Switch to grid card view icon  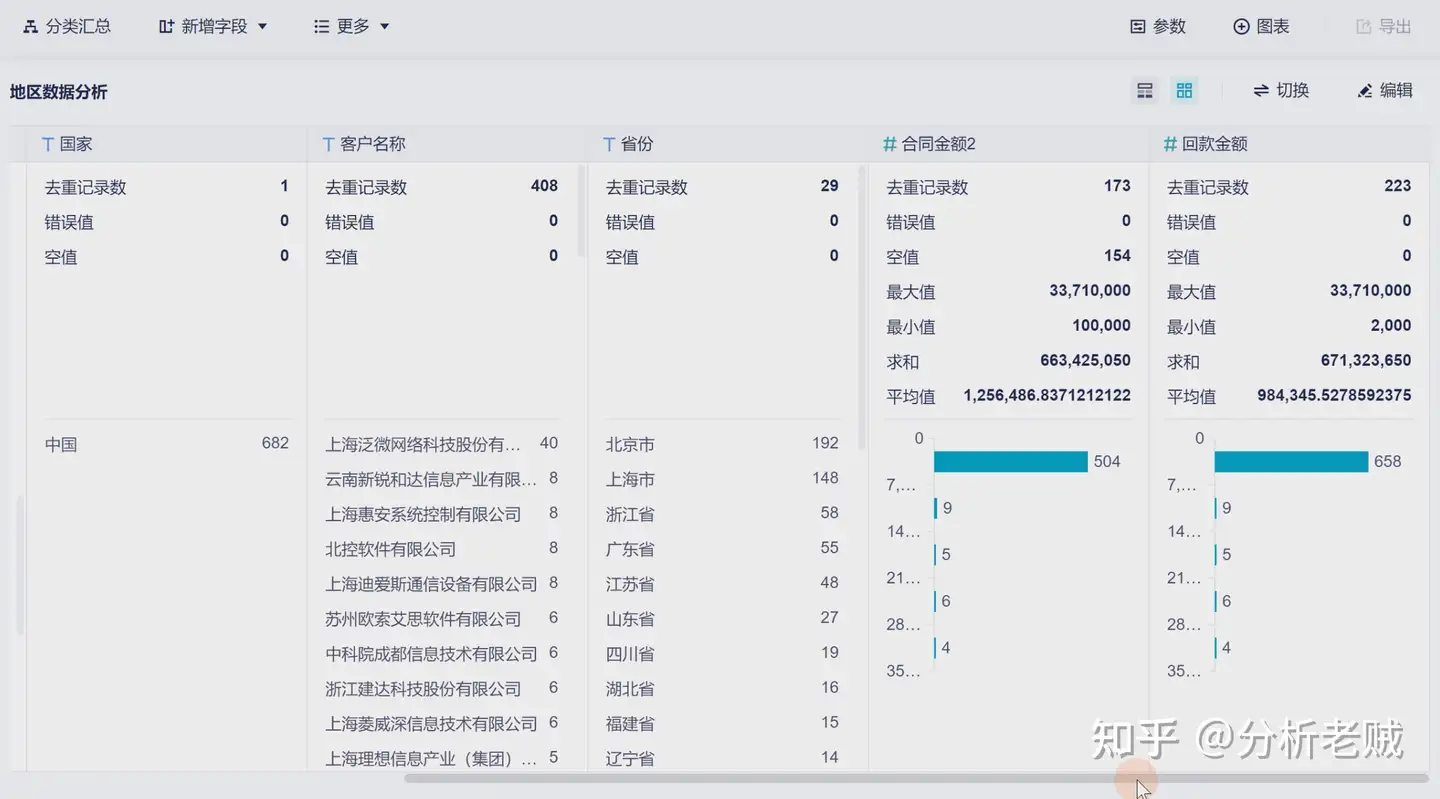point(1184,91)
